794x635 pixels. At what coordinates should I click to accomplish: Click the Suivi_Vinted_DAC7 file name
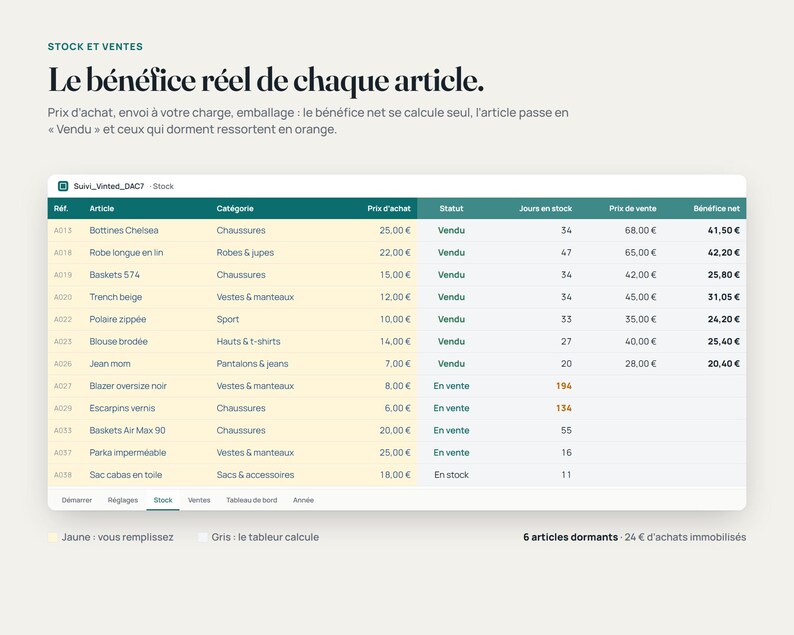(109, 186)
